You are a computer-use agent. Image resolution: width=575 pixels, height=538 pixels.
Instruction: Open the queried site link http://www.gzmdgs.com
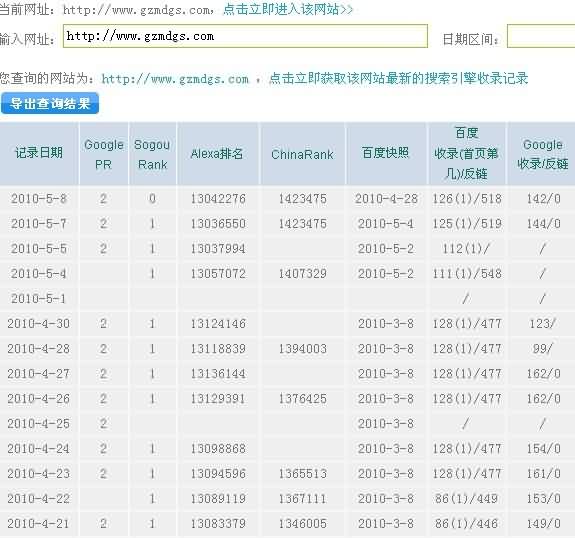(175, 78)
